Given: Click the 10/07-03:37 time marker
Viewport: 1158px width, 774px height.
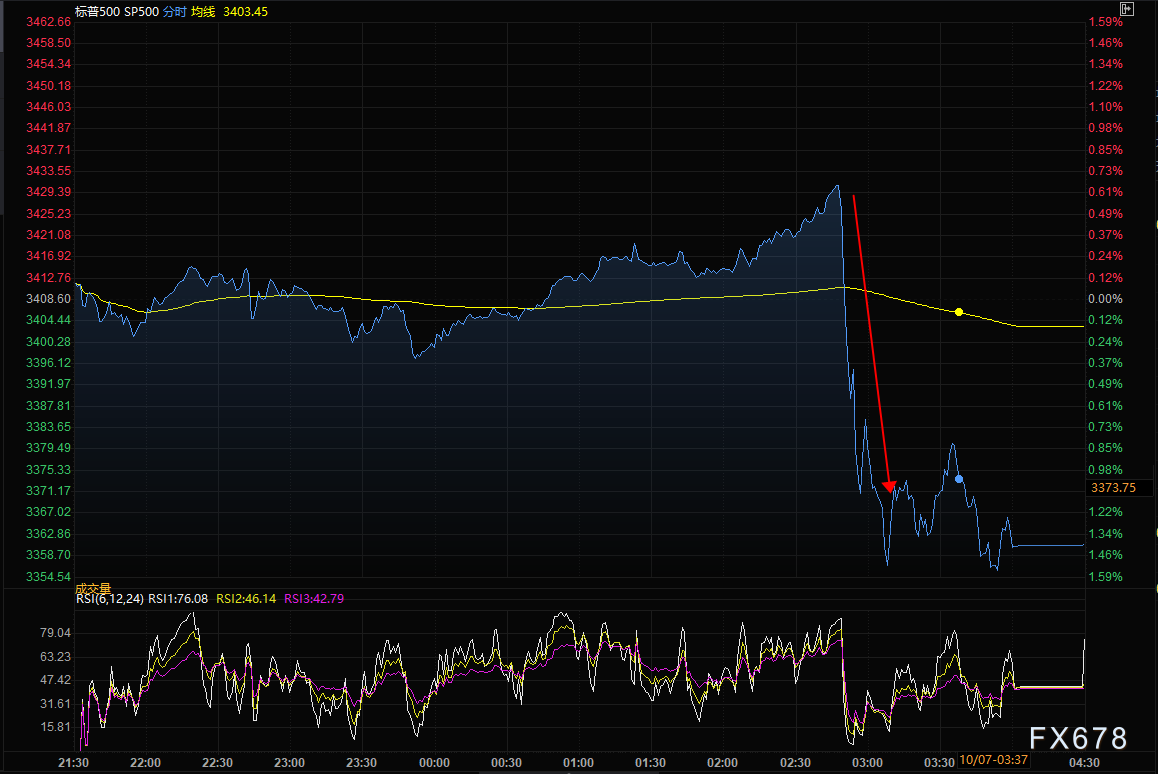Looking at the screenshot, I should [x=994, y=761].
